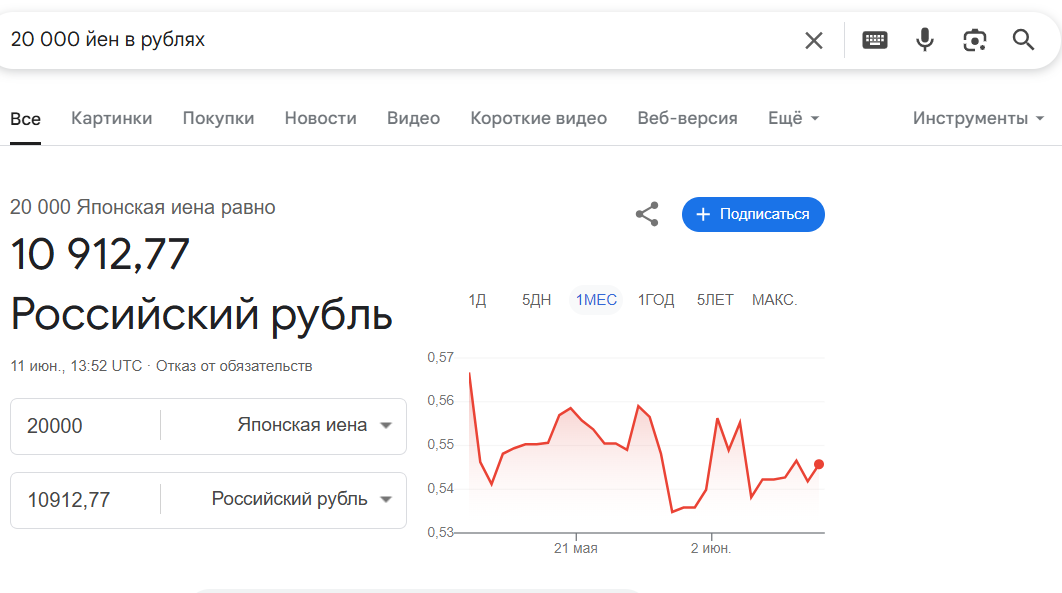The width and height of the screenshot is (1062, 593).
Task: Clear the search query with X icon
Action: (813, 41)
